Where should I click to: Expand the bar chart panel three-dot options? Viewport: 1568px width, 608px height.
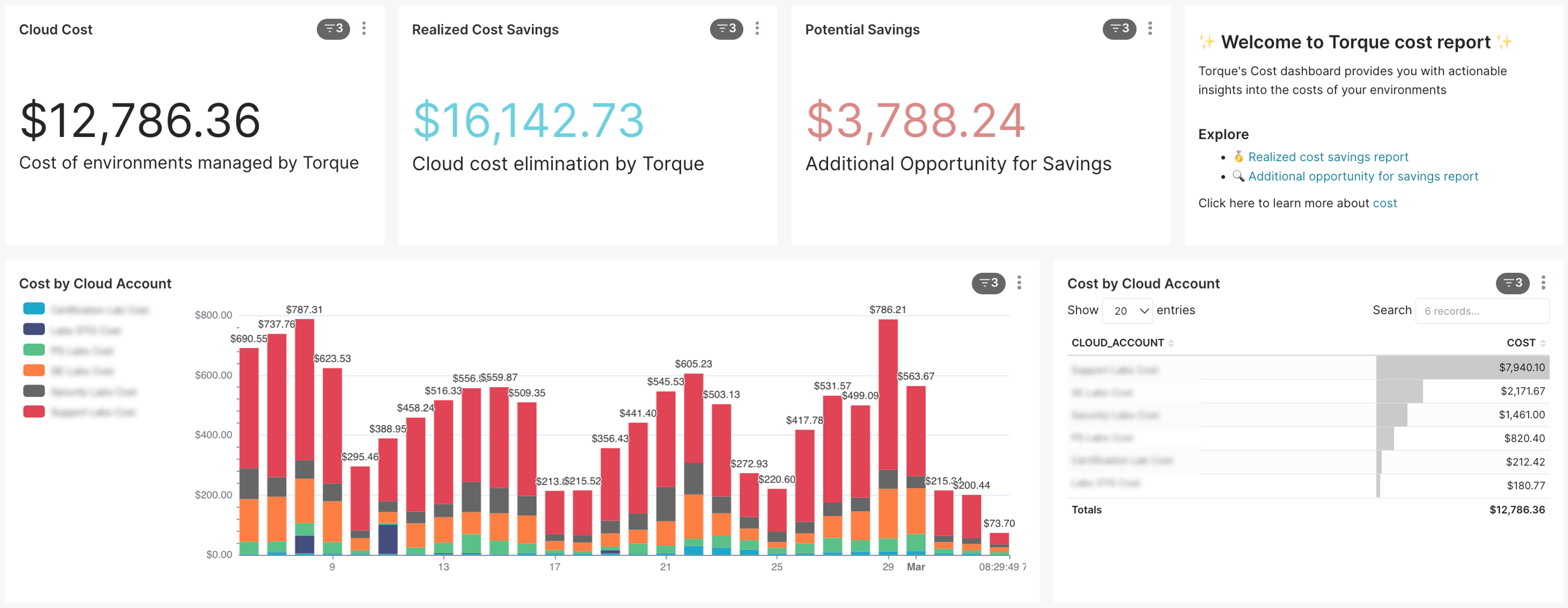[1019, 283]
